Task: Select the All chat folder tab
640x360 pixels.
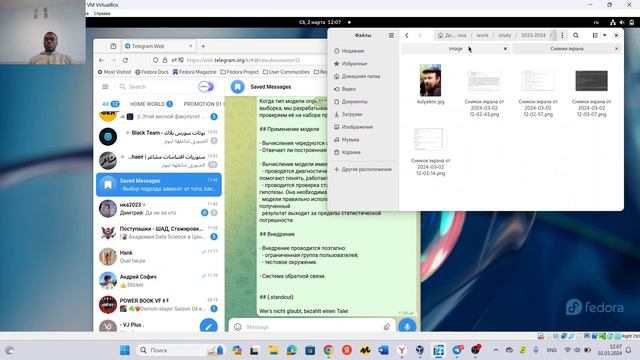Action: click(110, 104)
